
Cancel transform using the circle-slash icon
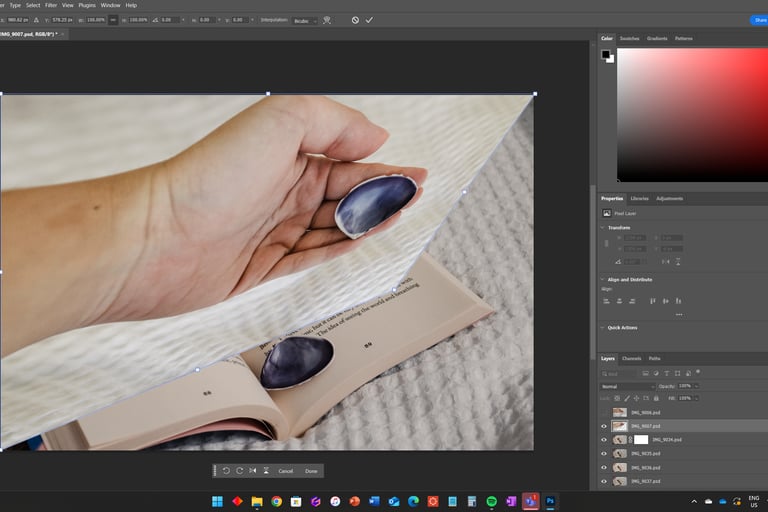click(x=355, y=19)
